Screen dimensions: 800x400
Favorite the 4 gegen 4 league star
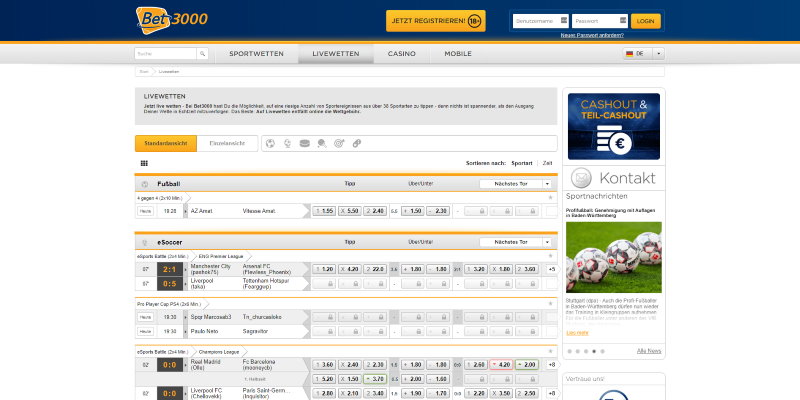tap(550, 197)
